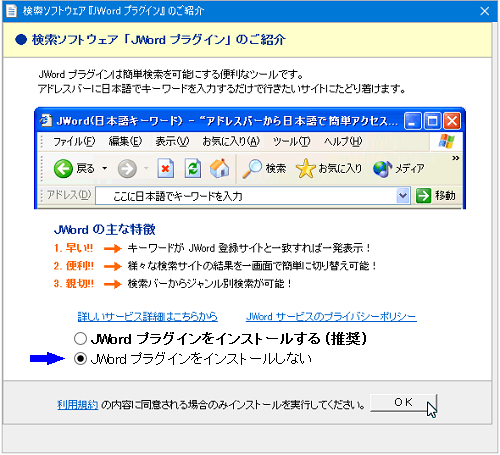Click the feature text 2. 便利!!
500x455 pixels.
[74, 266]
